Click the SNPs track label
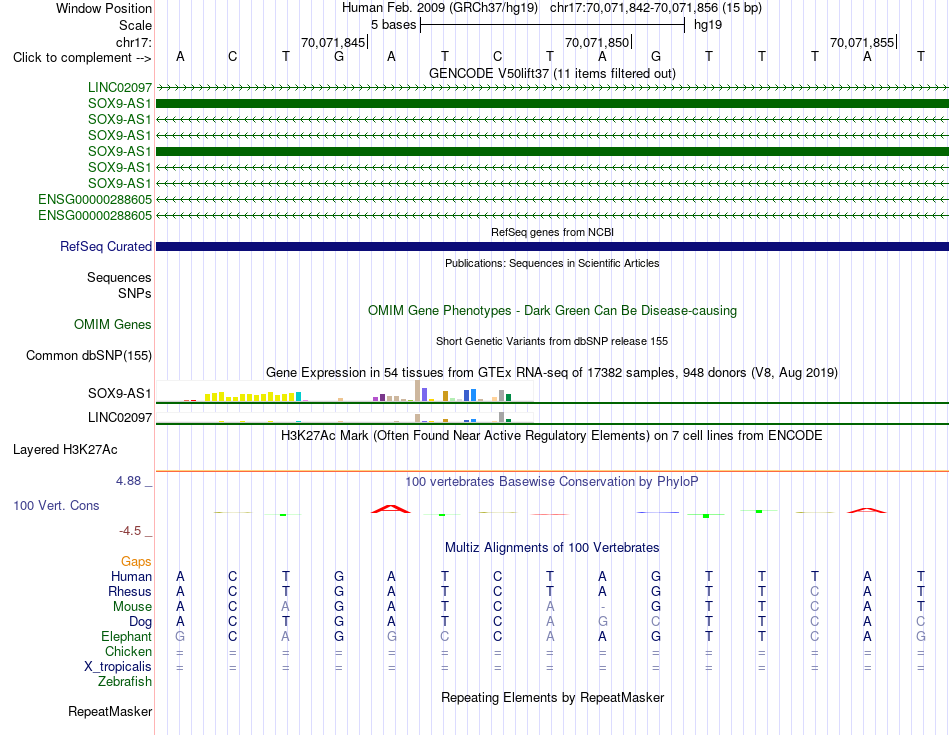Image resolution: width=950 pixels, height=735 pixels. 135,293
